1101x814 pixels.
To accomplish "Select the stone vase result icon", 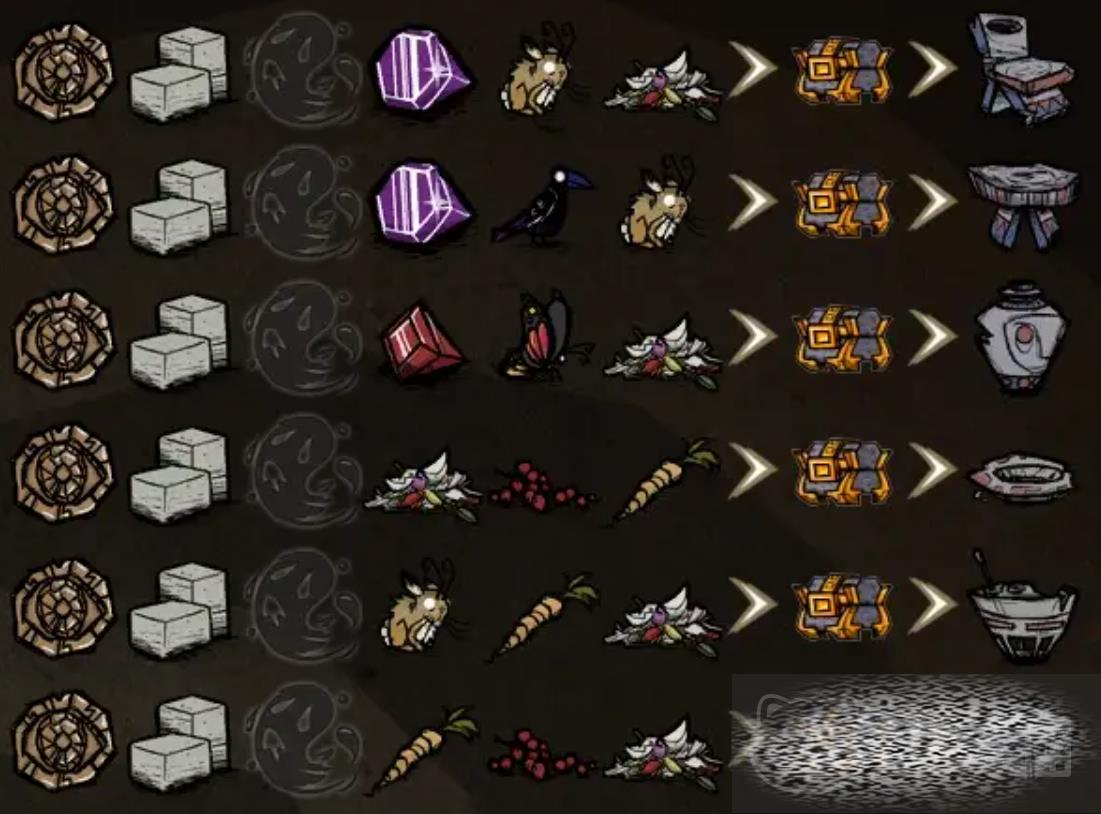I will click(1022, 336).
